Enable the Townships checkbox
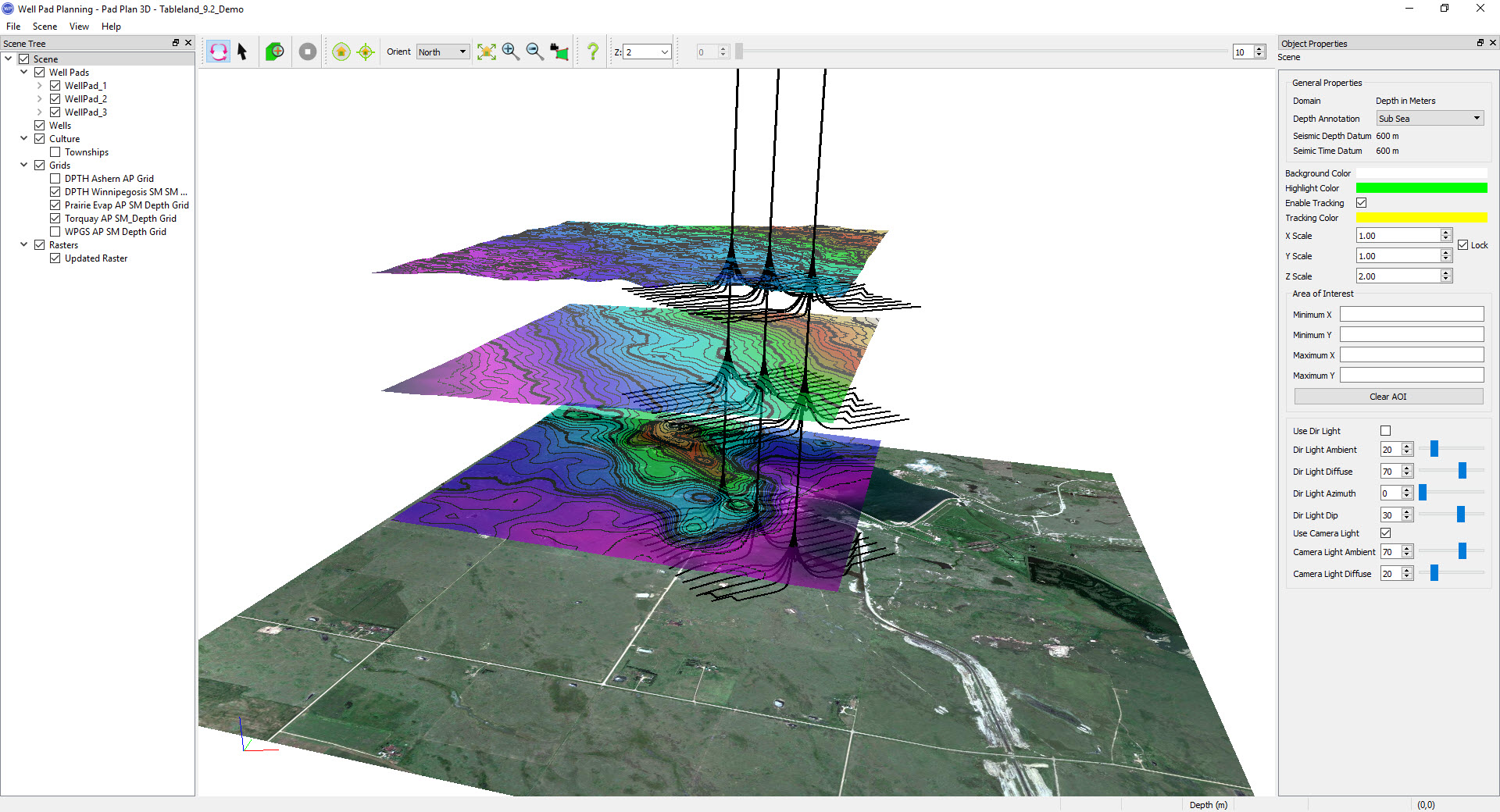 55,152
